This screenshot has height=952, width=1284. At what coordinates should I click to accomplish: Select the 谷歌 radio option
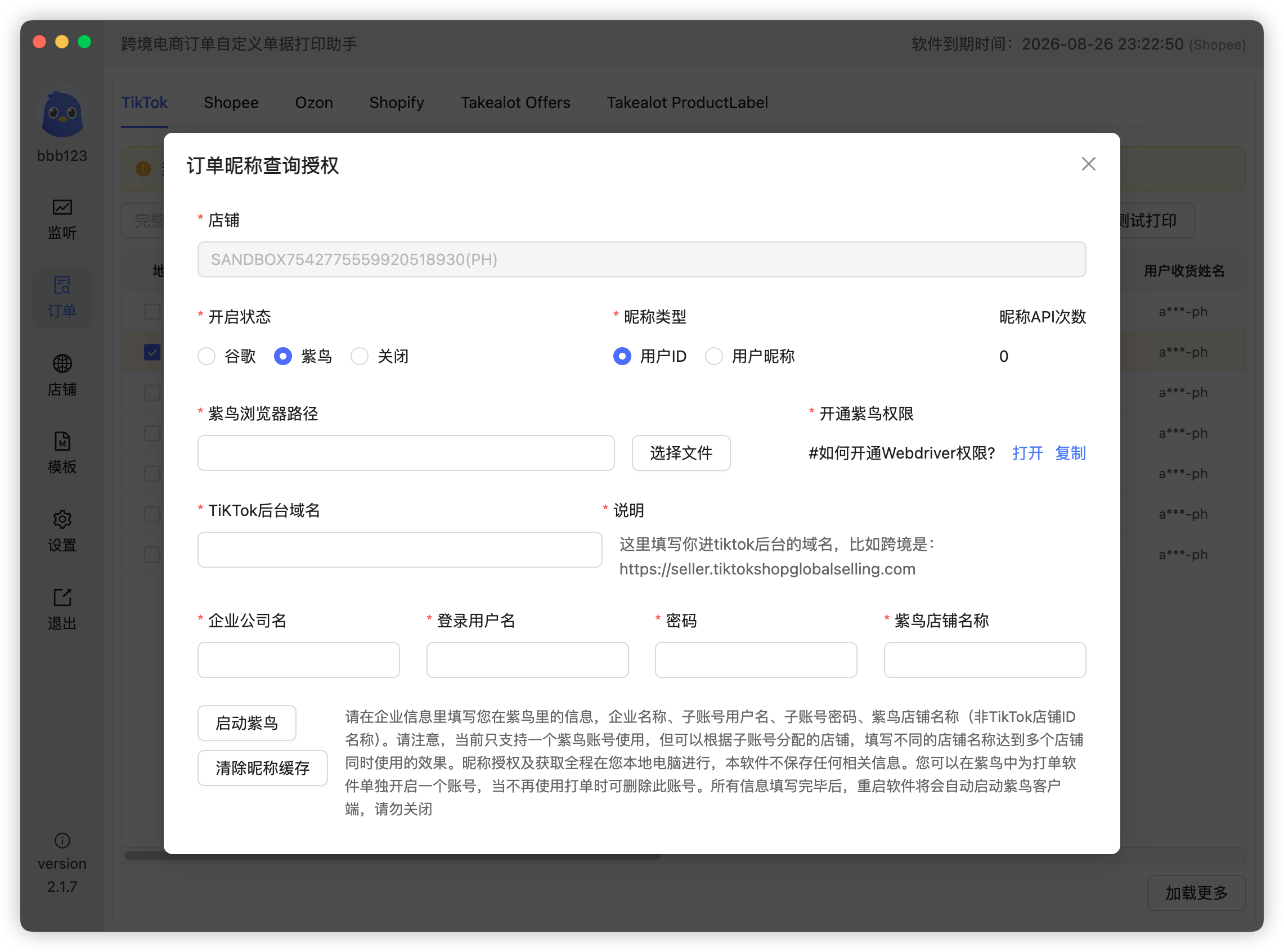(x=206, y=356)
